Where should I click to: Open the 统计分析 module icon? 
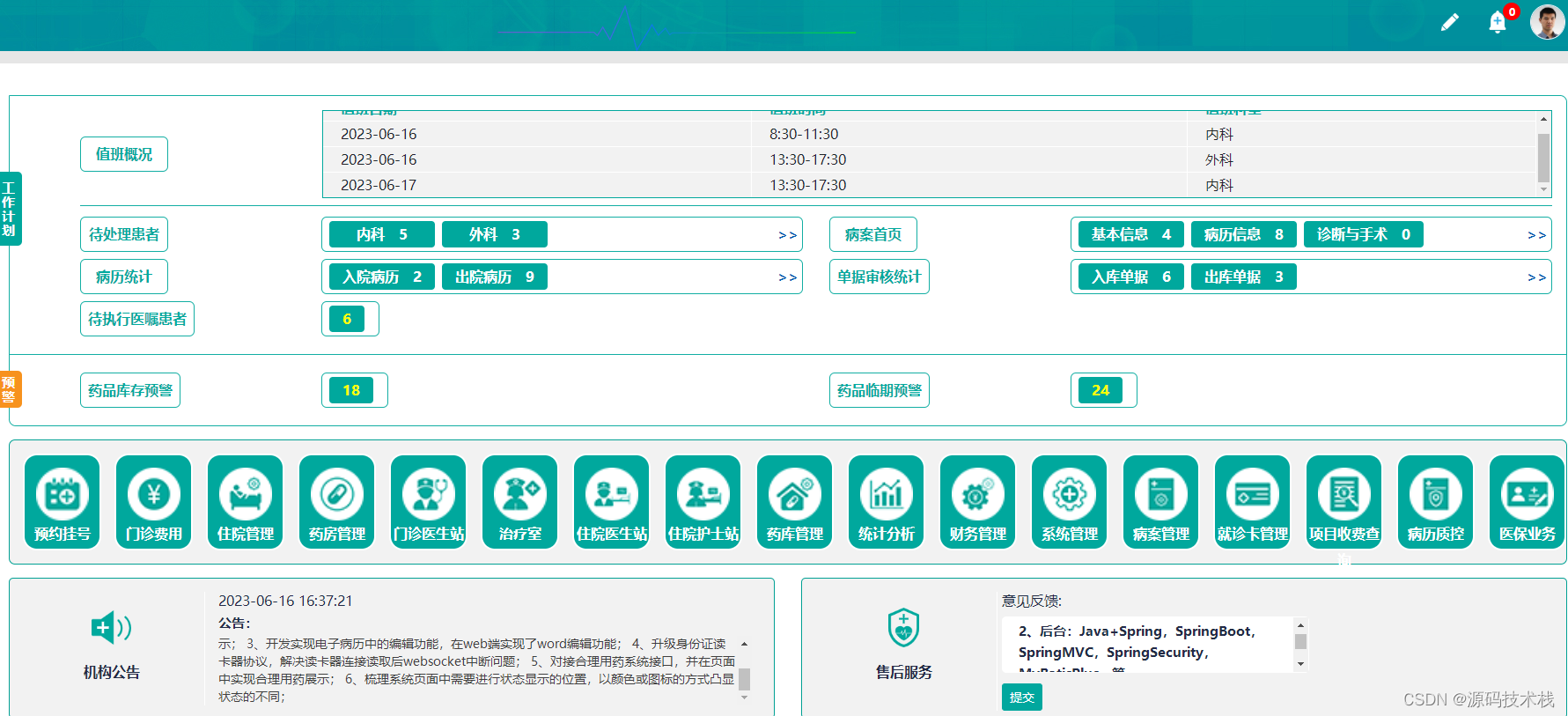tap(886, 502)
